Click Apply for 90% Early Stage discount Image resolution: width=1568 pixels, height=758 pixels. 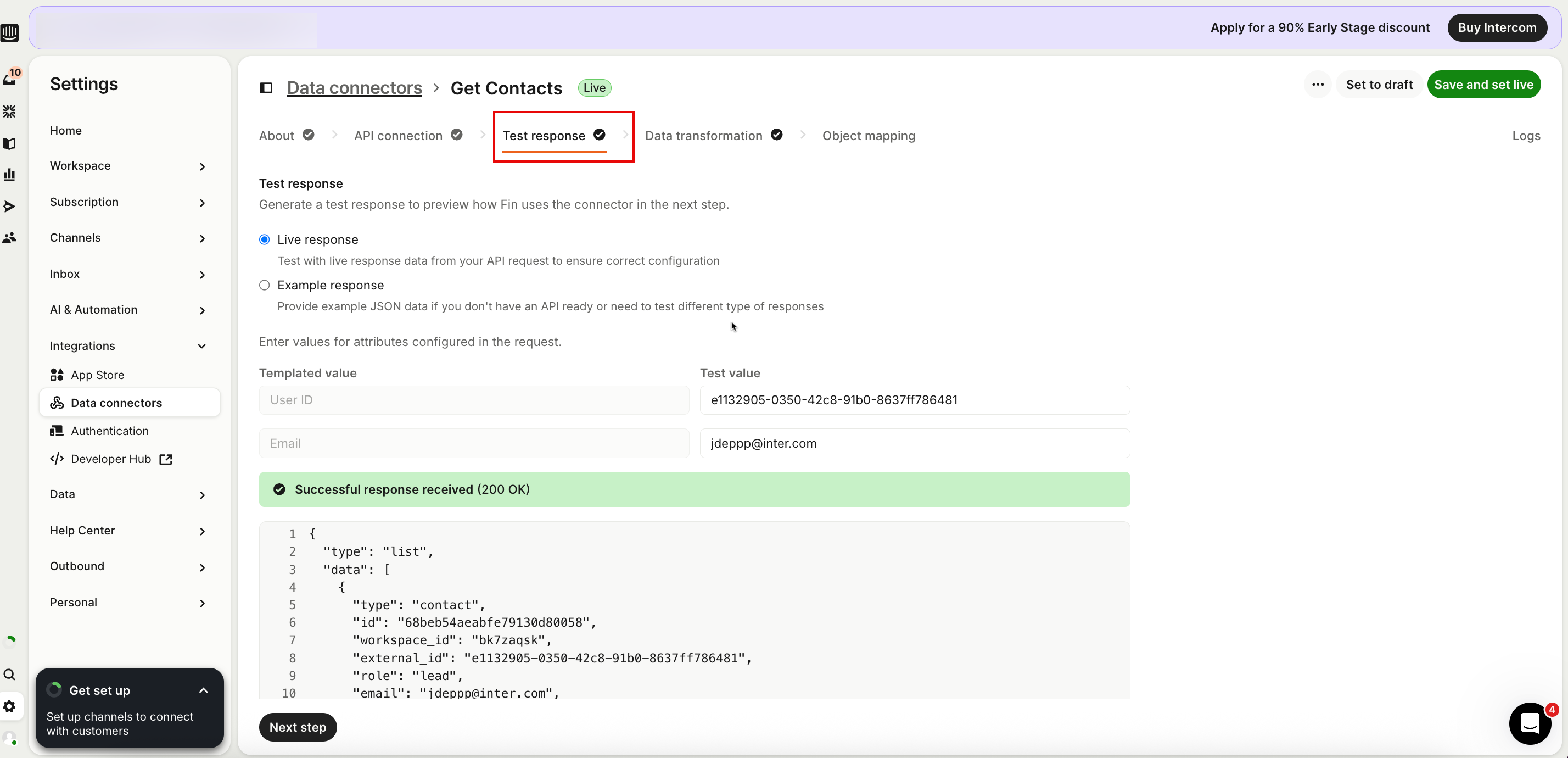click(x=1320, y=27)
